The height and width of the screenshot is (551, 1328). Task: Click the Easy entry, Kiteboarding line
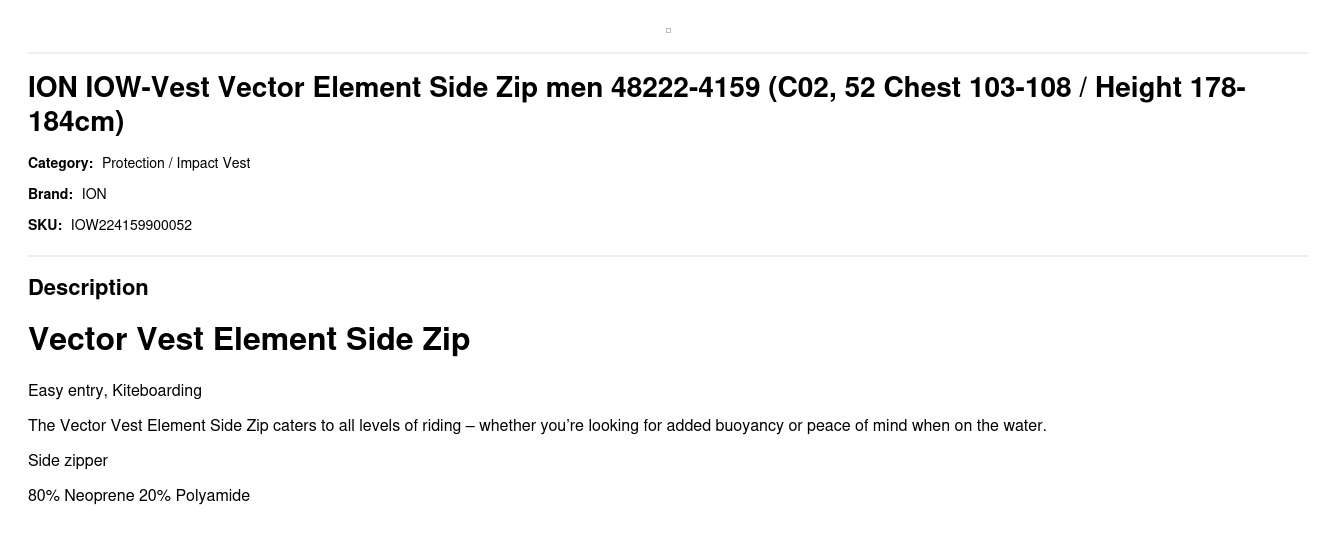(x=115, y=391)
